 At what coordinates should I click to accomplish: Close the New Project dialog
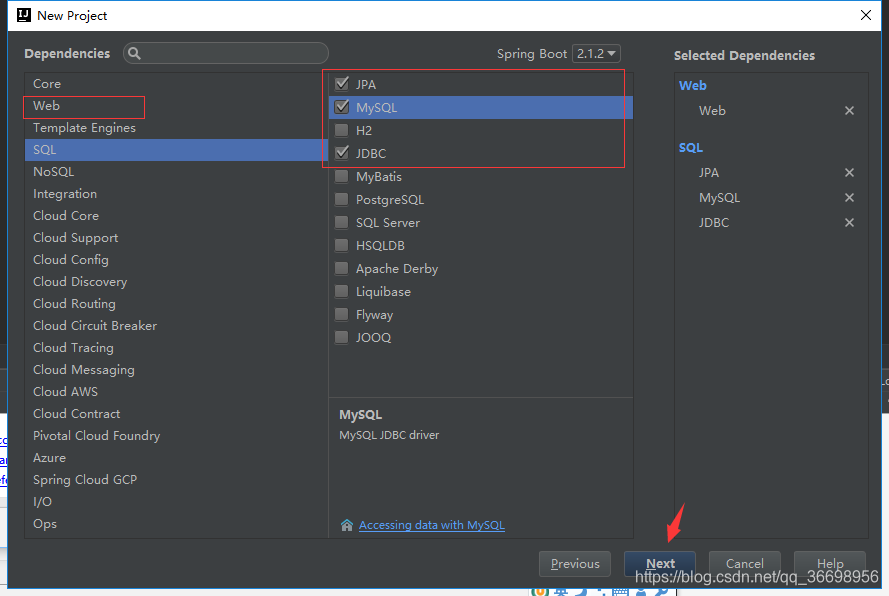[866, 15]
